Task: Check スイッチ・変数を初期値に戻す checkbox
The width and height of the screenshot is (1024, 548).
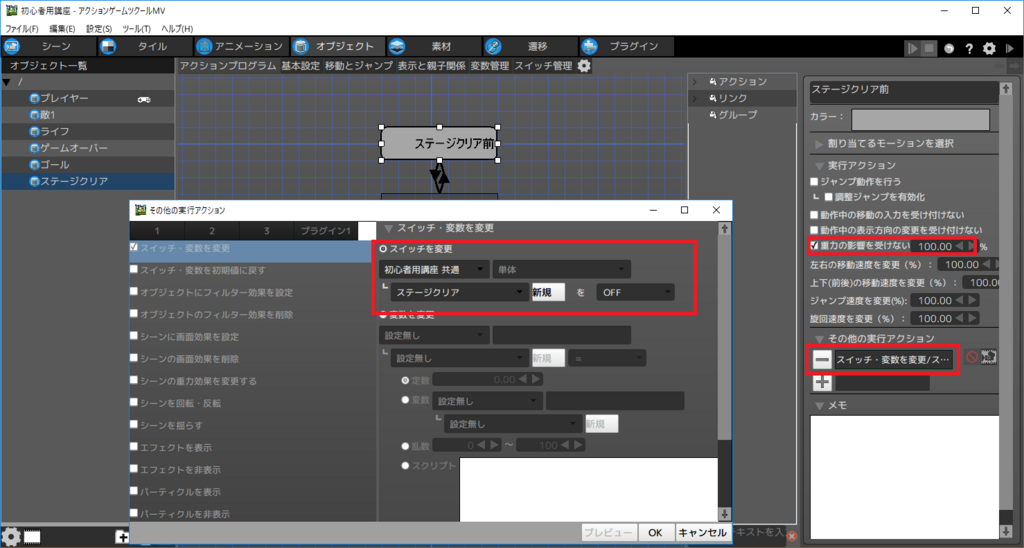Action: pos(134,269)
